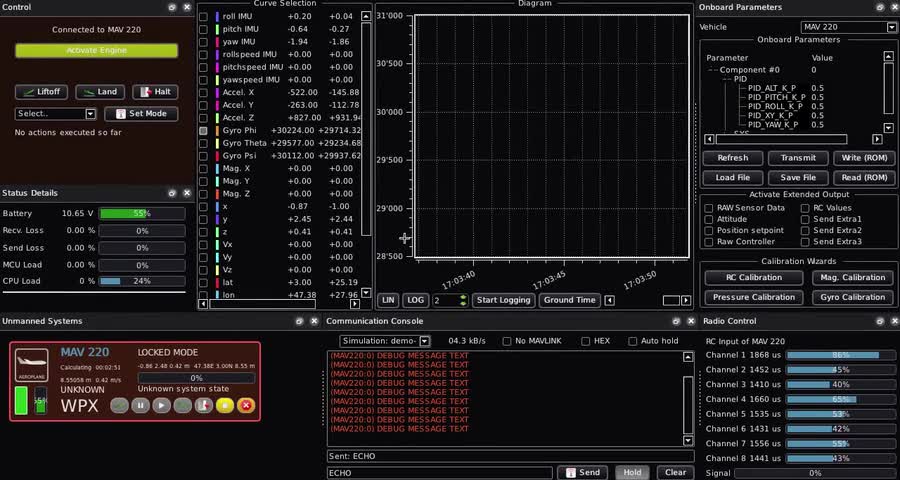Open the Mag. Calibration wizard
The width and height of the screenshot is (900, 480).
point(853,278)
